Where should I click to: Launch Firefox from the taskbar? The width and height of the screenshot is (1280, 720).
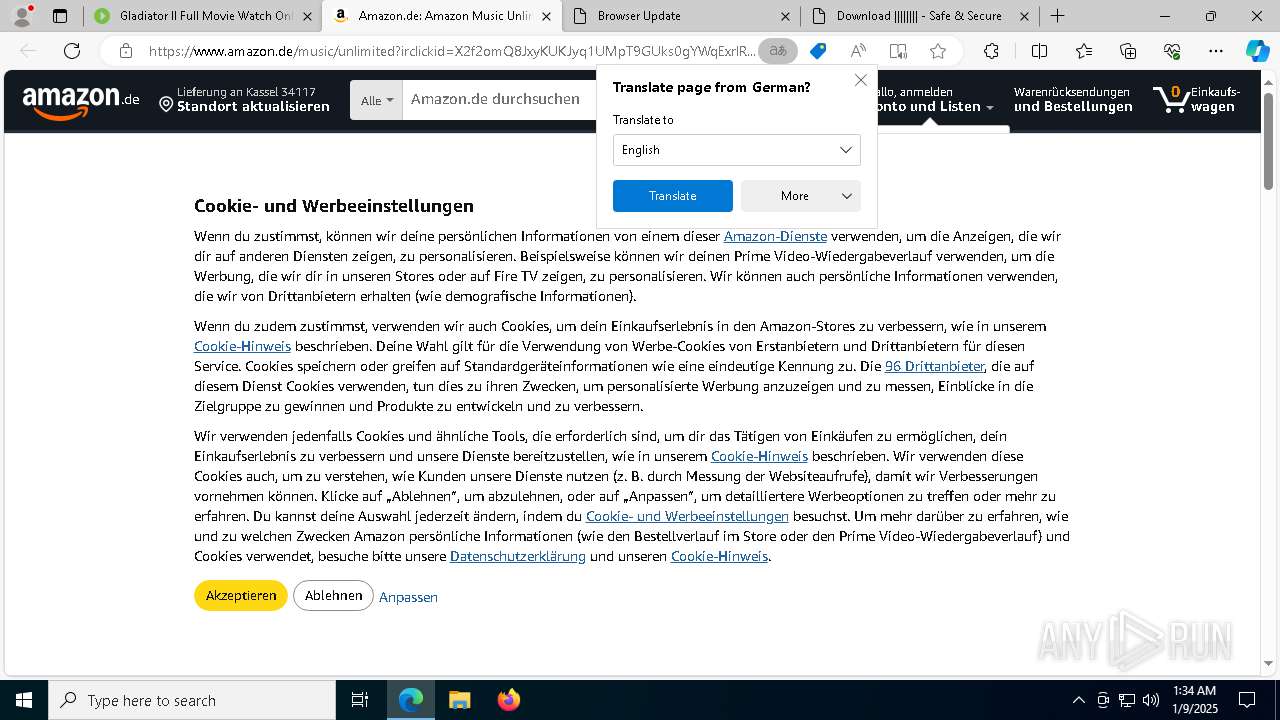508,700
